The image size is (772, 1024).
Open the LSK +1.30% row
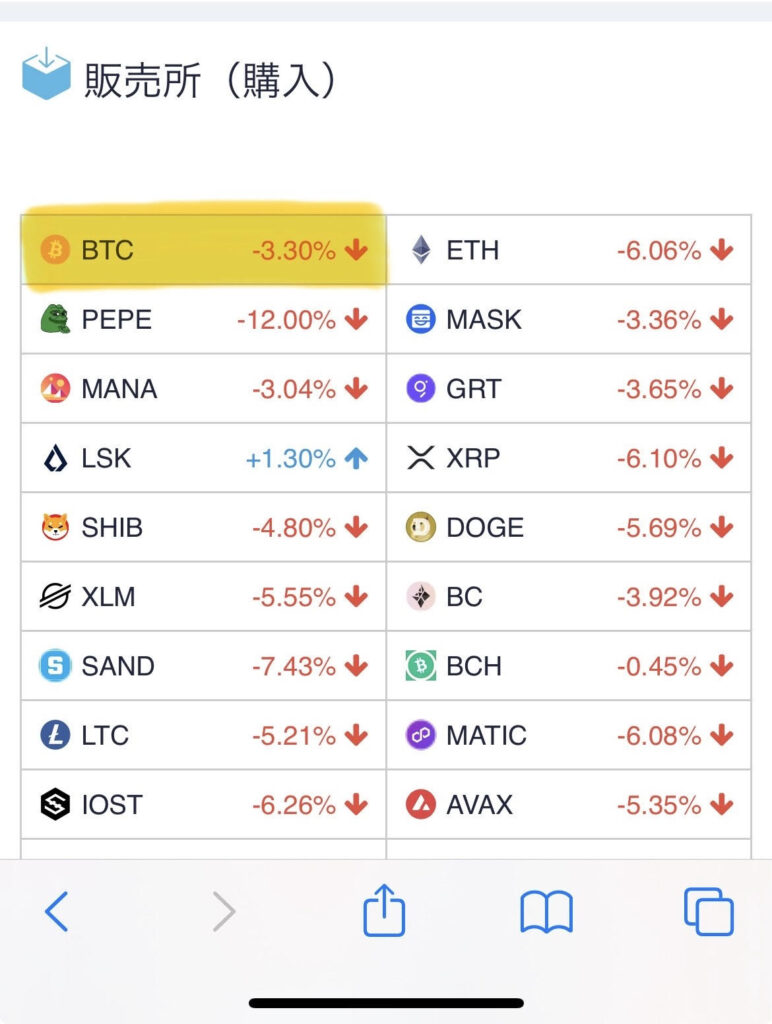204,458
